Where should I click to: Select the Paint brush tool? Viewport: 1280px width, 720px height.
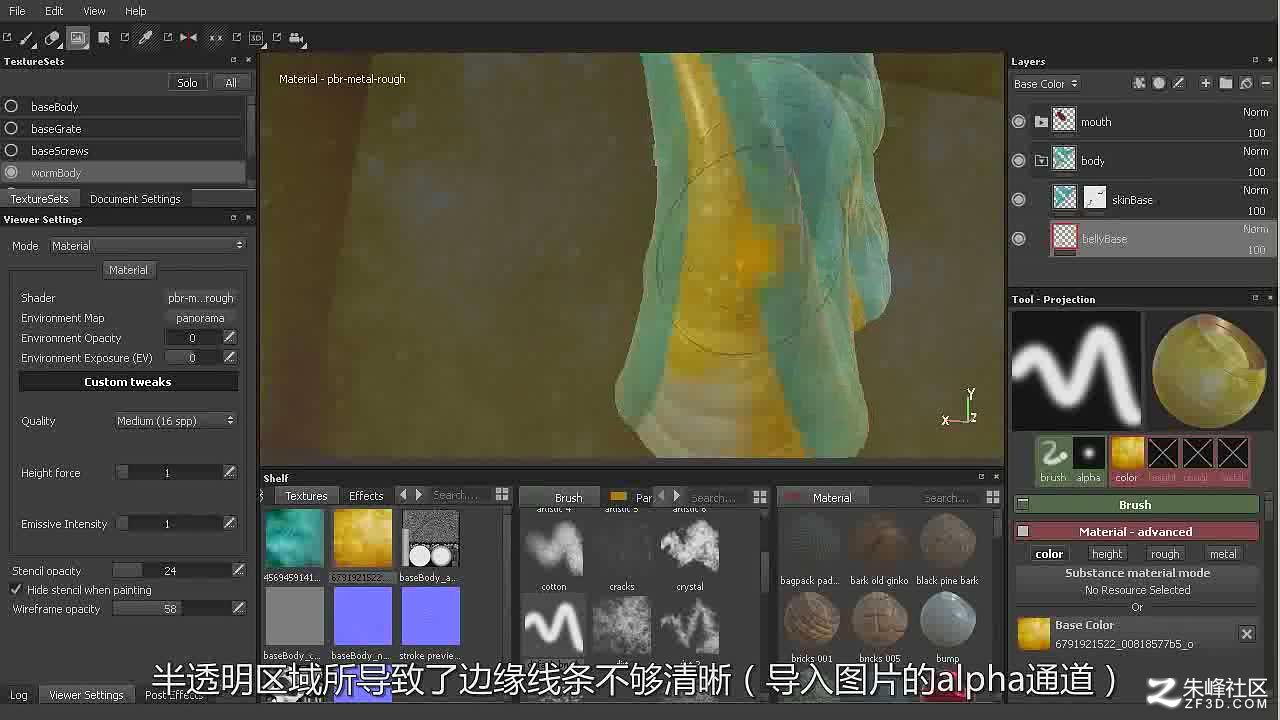coord(27,38)
